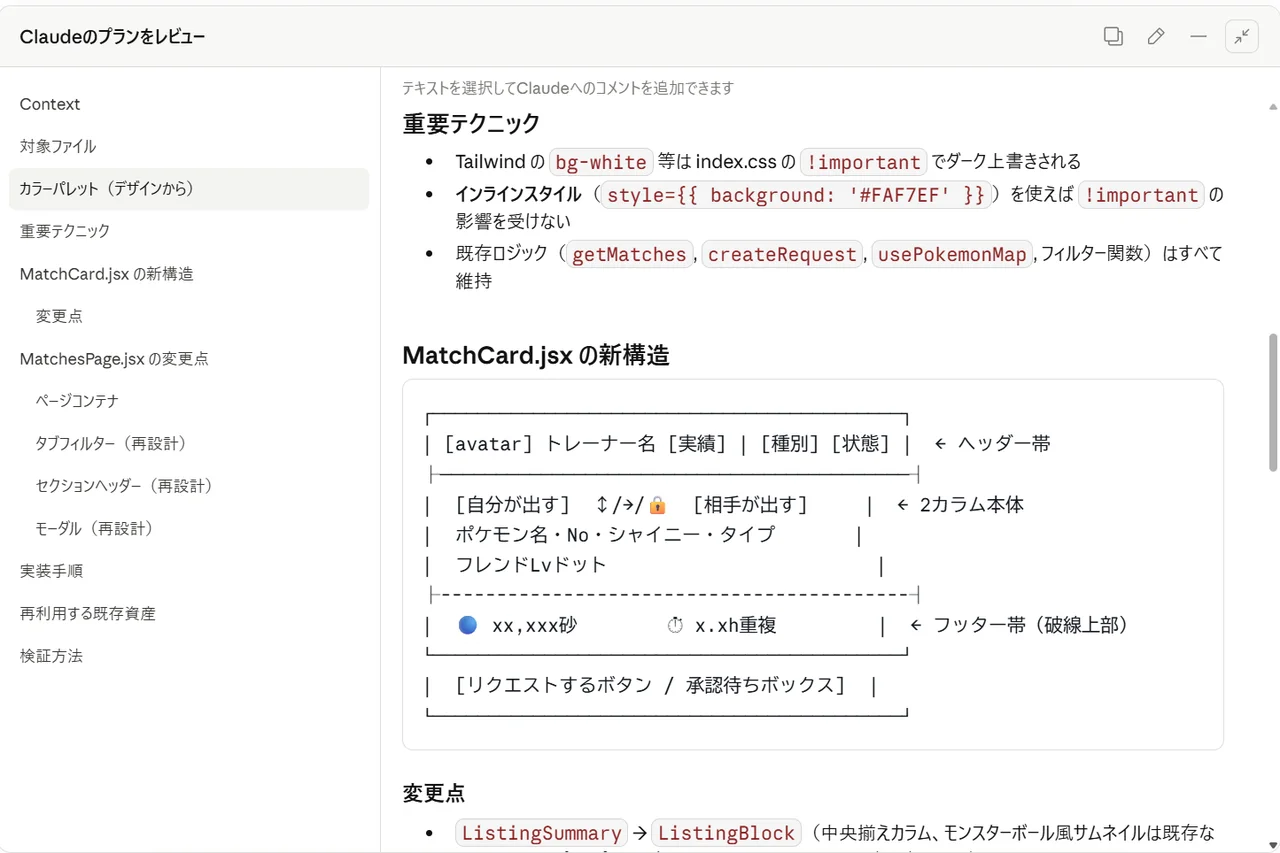
Task: Click the vertical scrollbar thumb
Action: pyautogui.click(x=1273, y=402)
